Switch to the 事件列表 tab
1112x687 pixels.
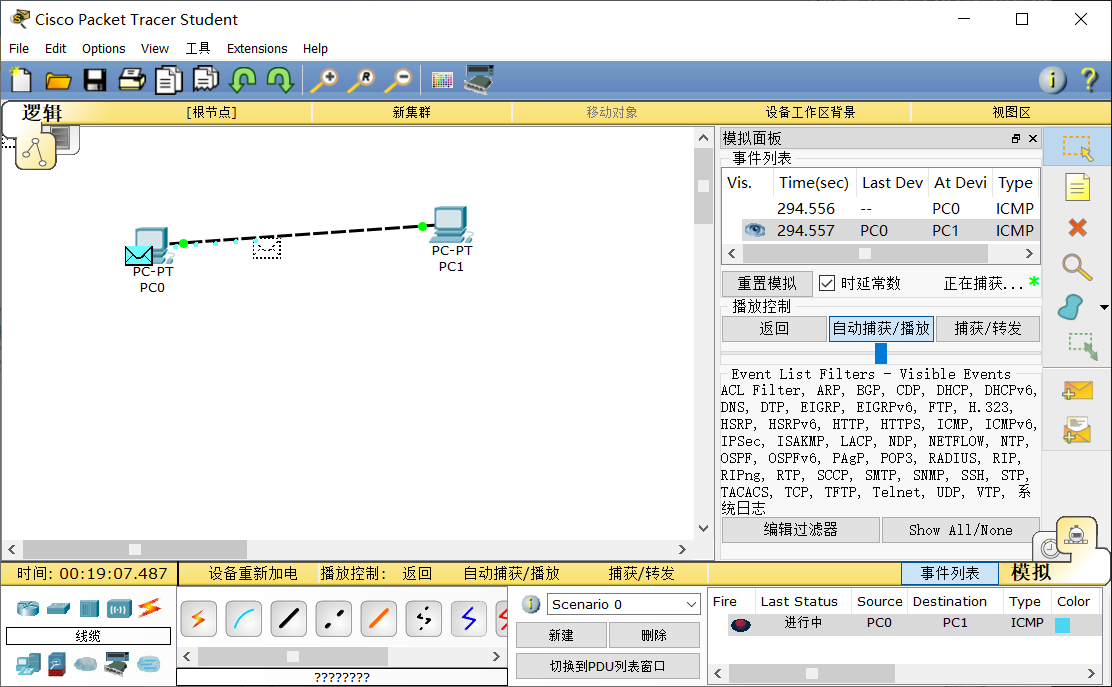[x=950, y=573]
